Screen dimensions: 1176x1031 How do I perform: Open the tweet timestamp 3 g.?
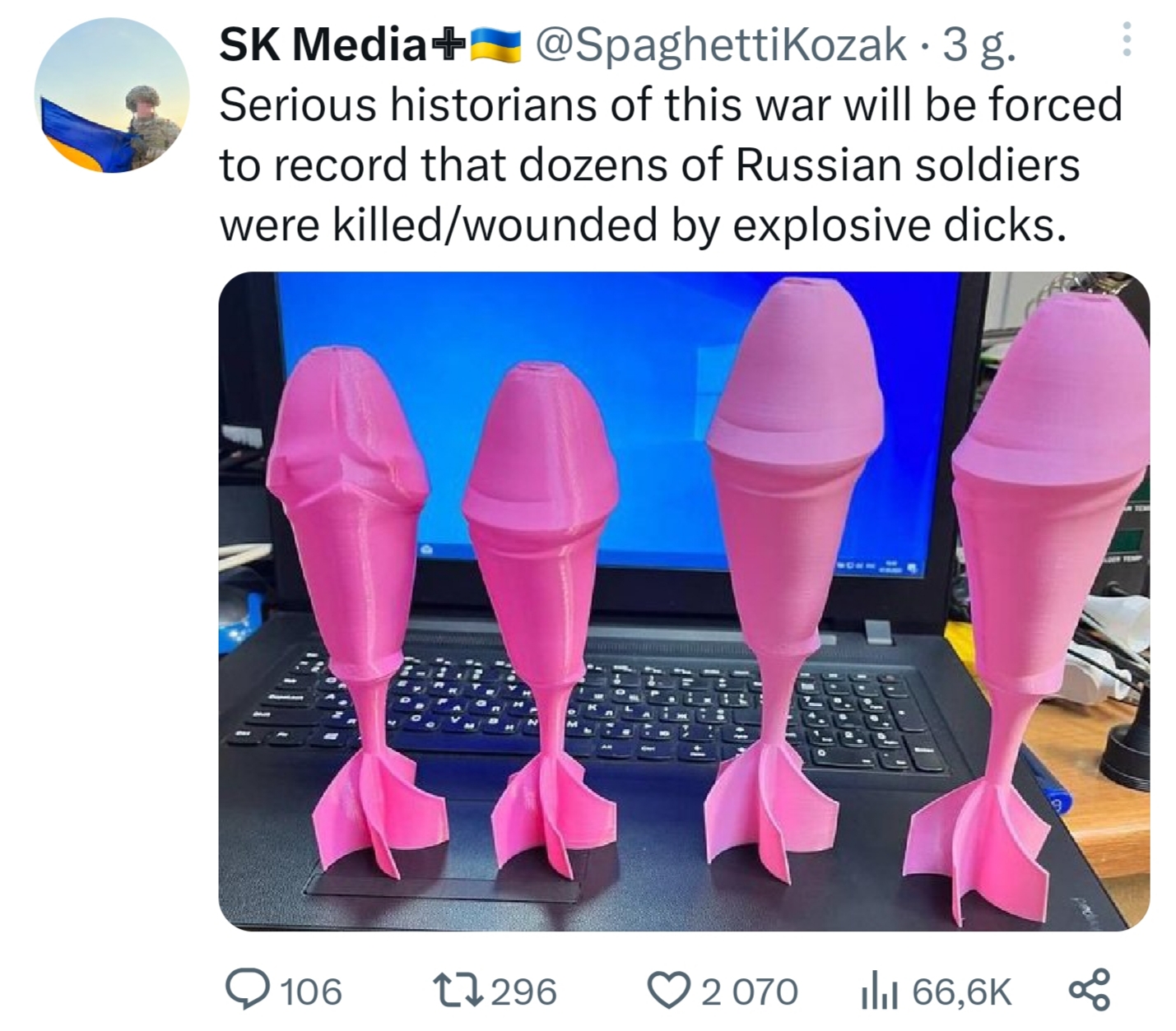979,46
